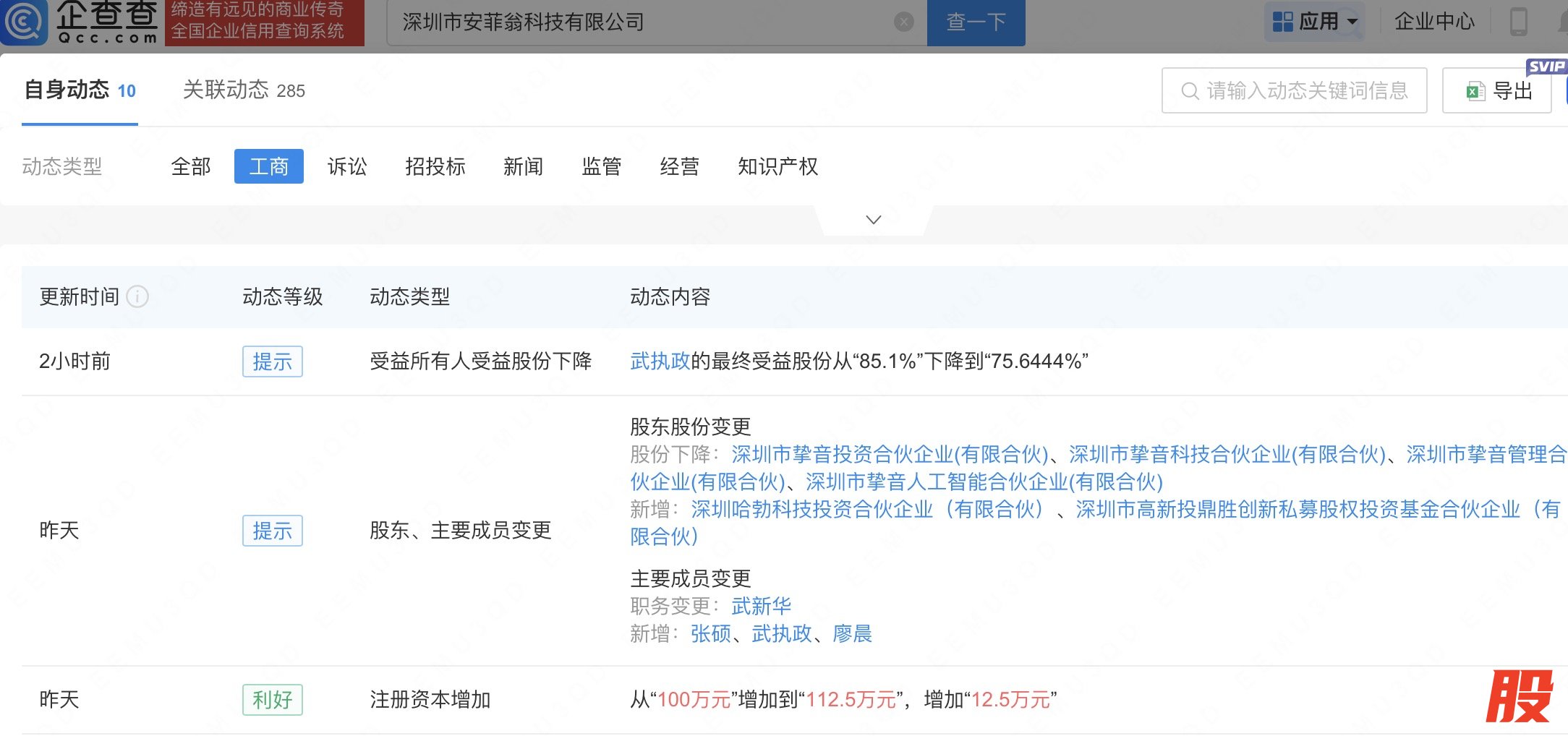Select the 诉讼 filter option
This screenshot has width=1568, height=736.
pos(347,167)
